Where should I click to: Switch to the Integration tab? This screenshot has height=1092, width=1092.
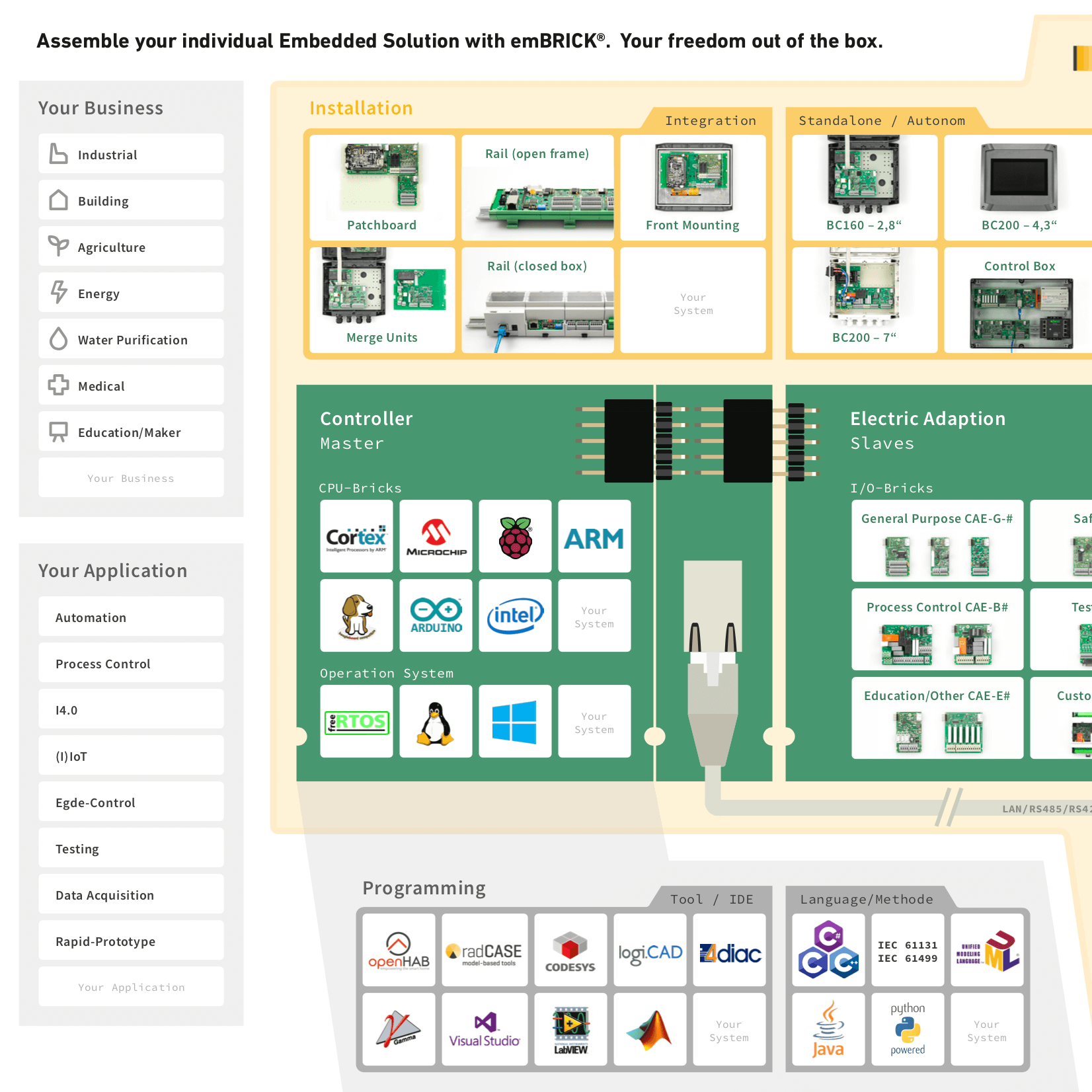point(710,120)
